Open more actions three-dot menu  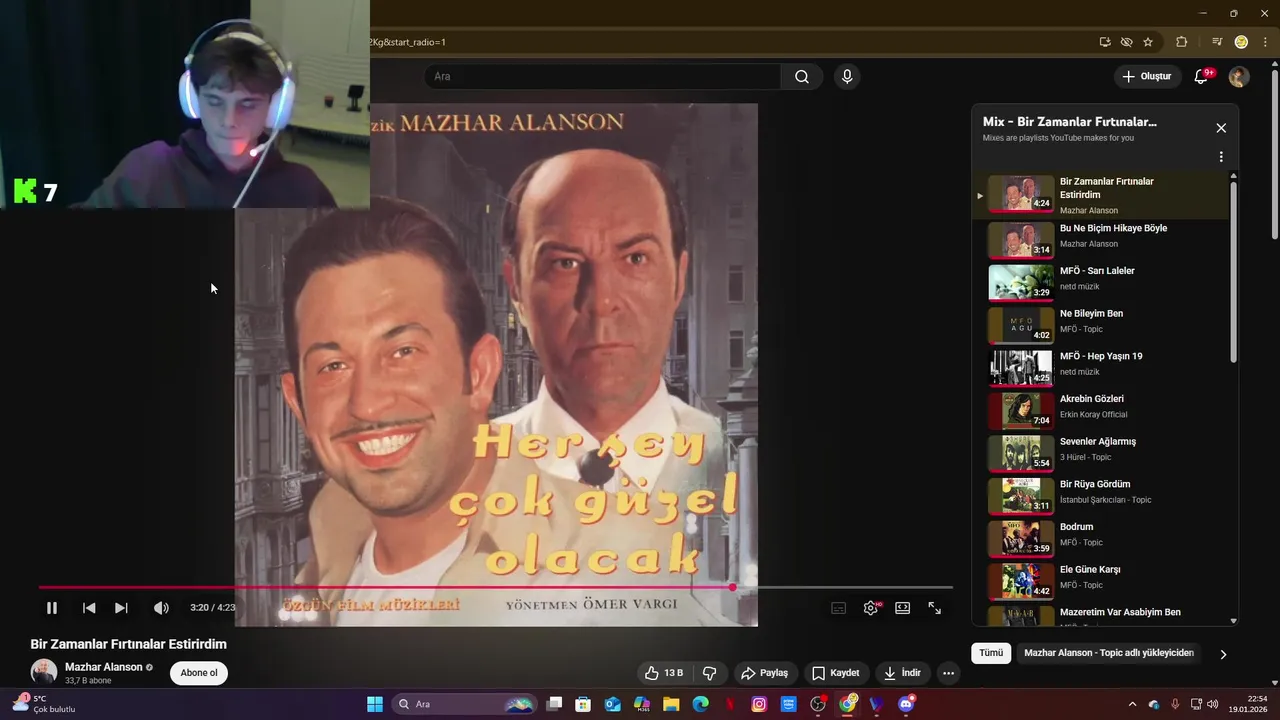click(948, 673)
